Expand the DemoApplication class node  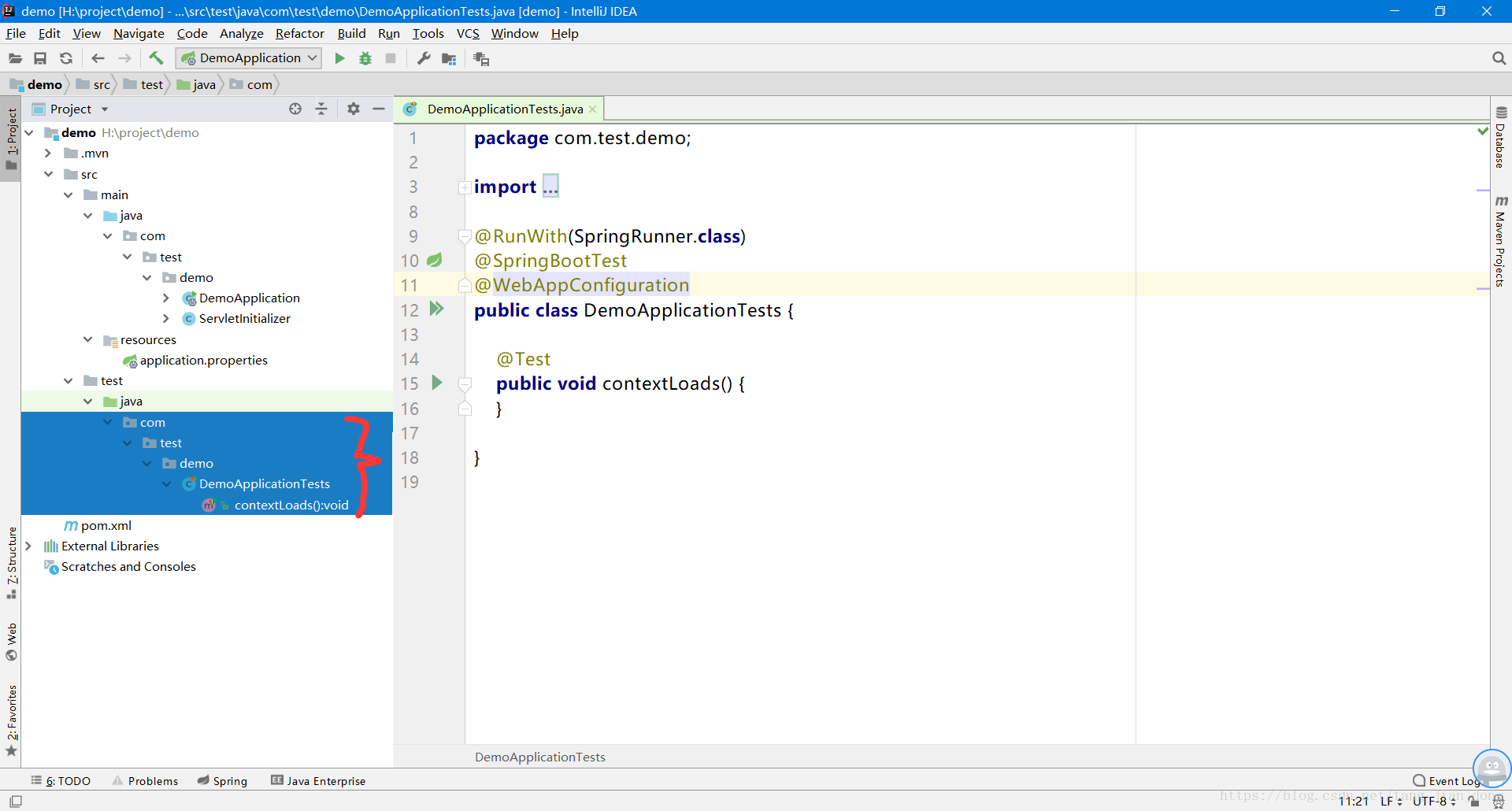coord(166,298)
